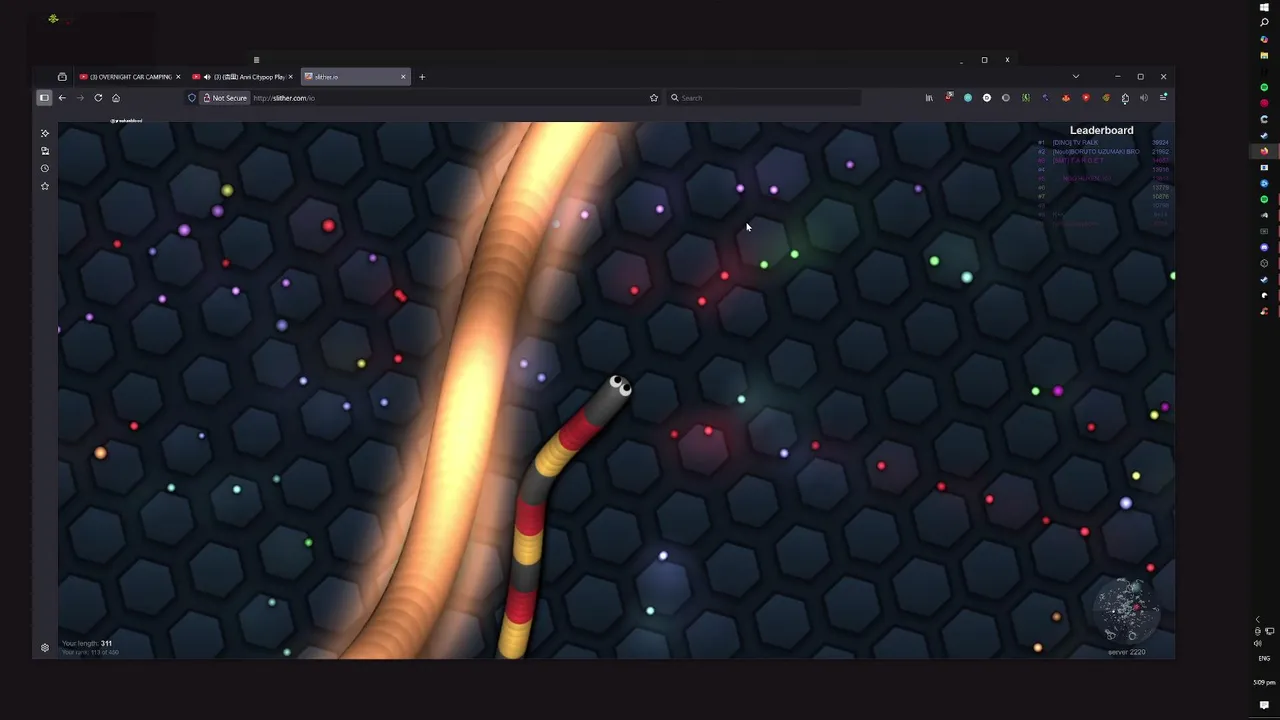
Task: Click the red play-button extension icon
Action: coord(1086,98)
